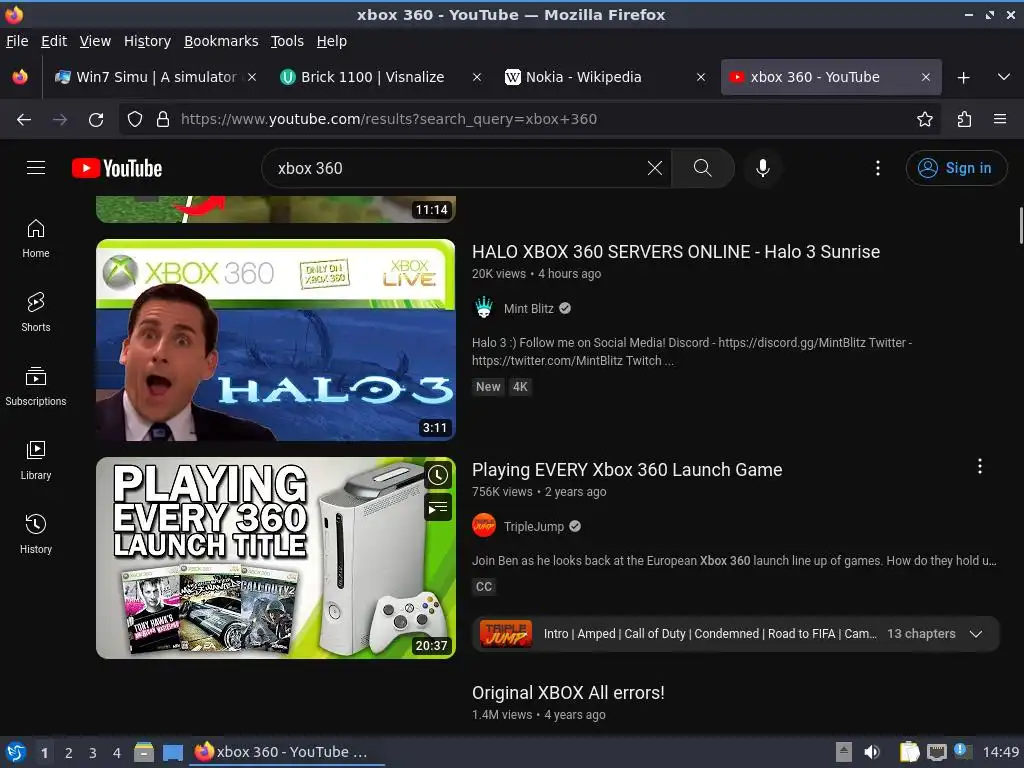
Task: Open HALO XBOX 360 SERVERS ONLINE title
Action: [676, 251]
